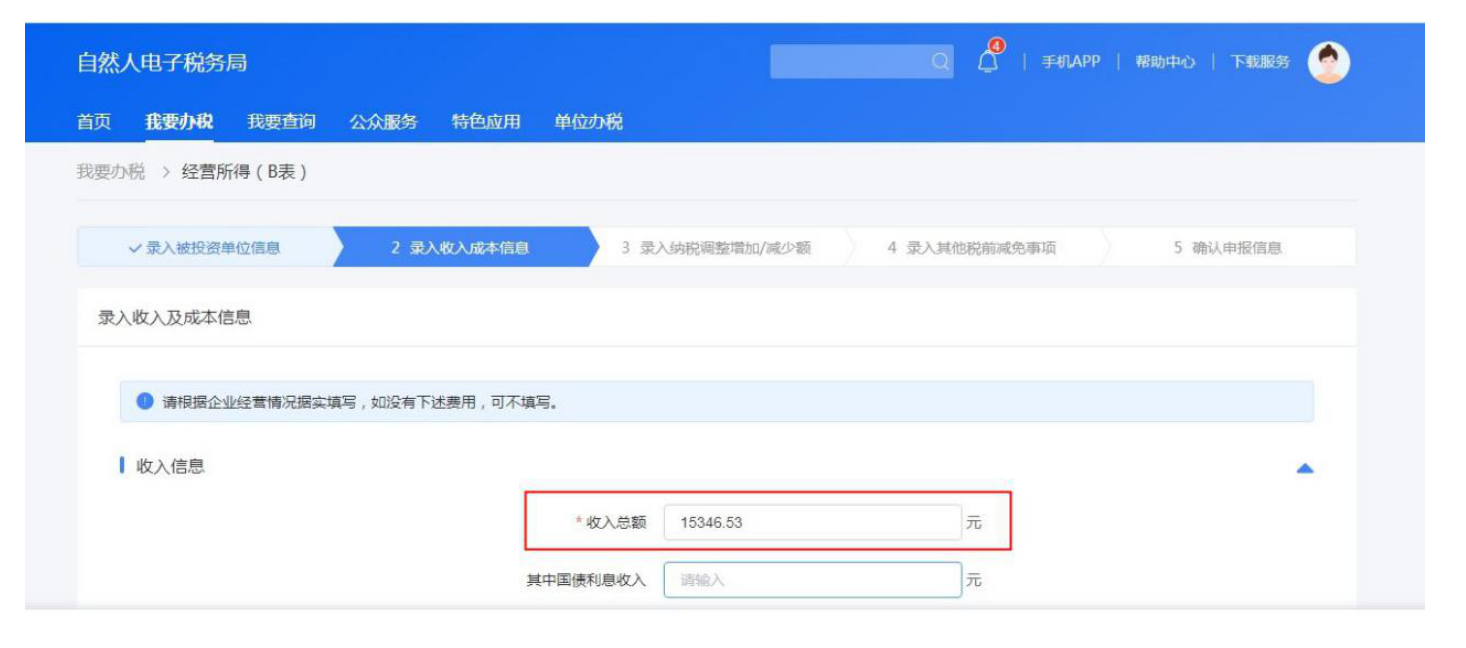Click the header search box
The width and height of the screenshot is (1466, 648).
click(861, 62)
